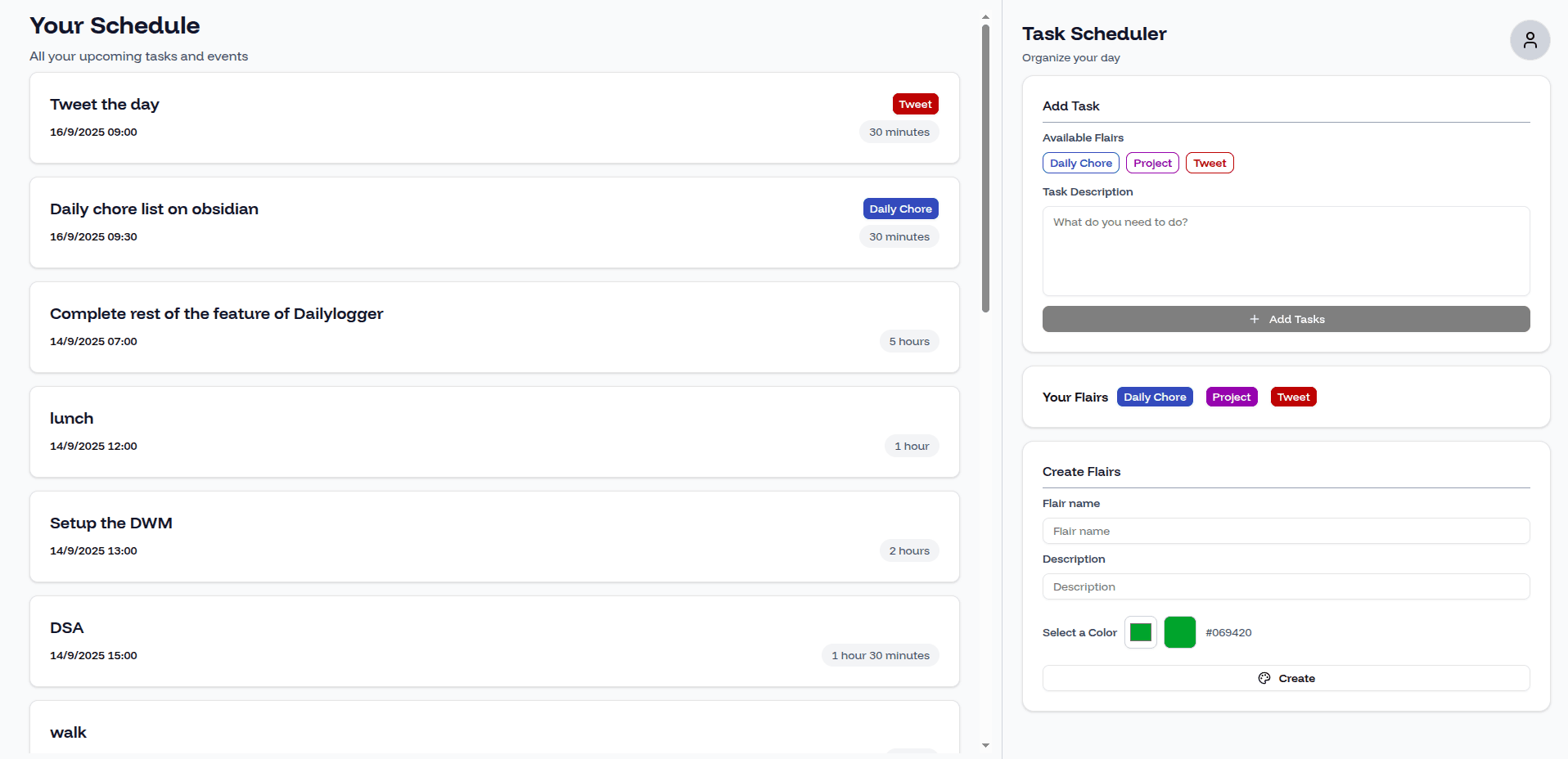Click the plus icon on Add Tasks
This screenshot has height=759, width=1568.
pos(1254,319)
